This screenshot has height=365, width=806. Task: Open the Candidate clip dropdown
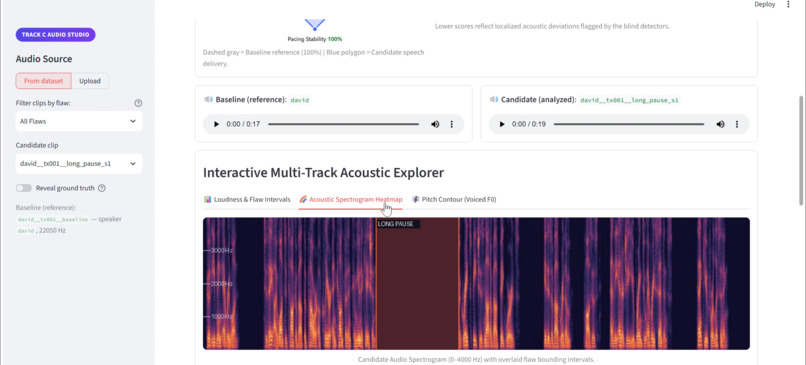point(79,163)
